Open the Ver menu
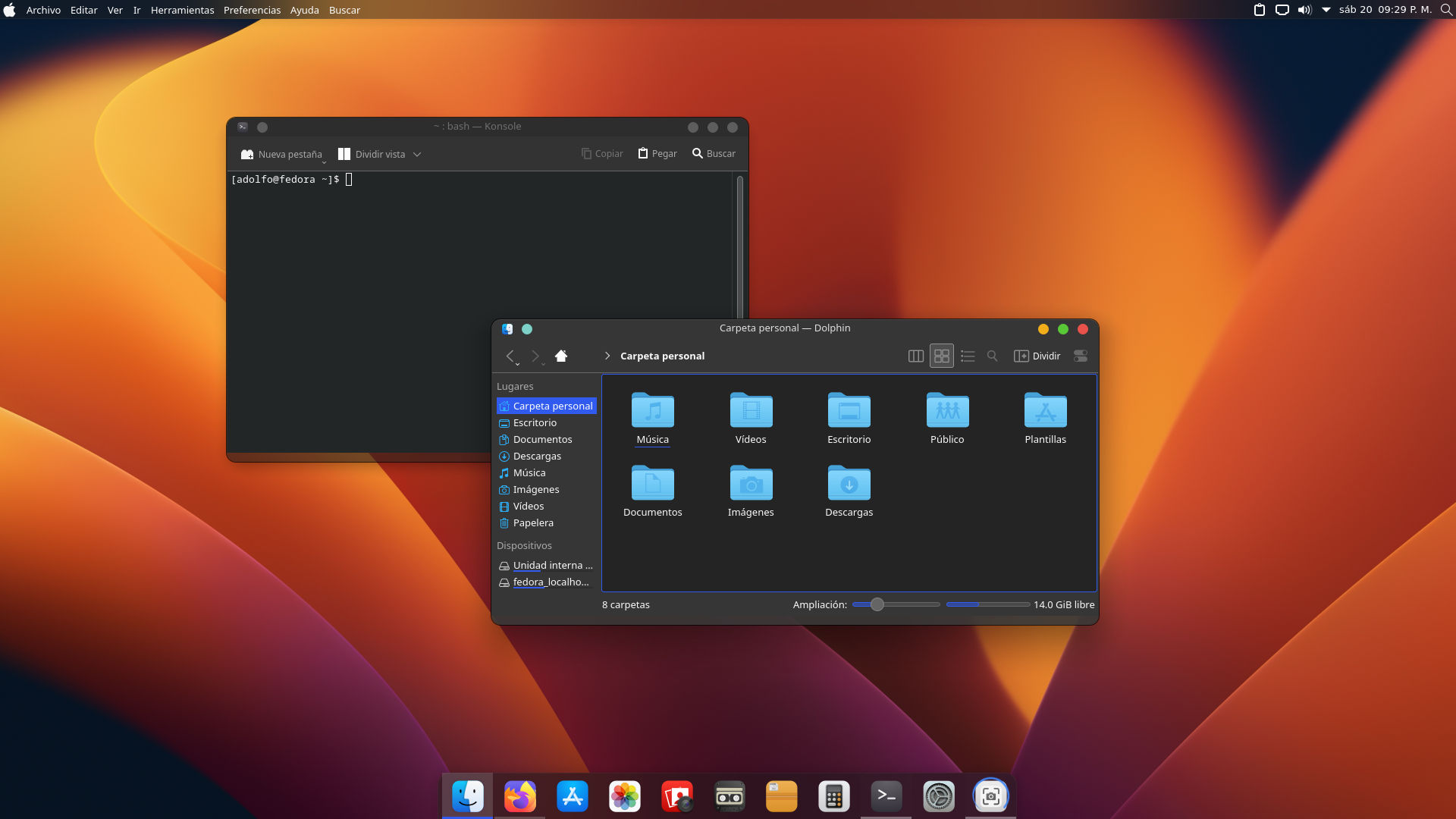This screenshot has height=819, width=1456. [115, 10]
